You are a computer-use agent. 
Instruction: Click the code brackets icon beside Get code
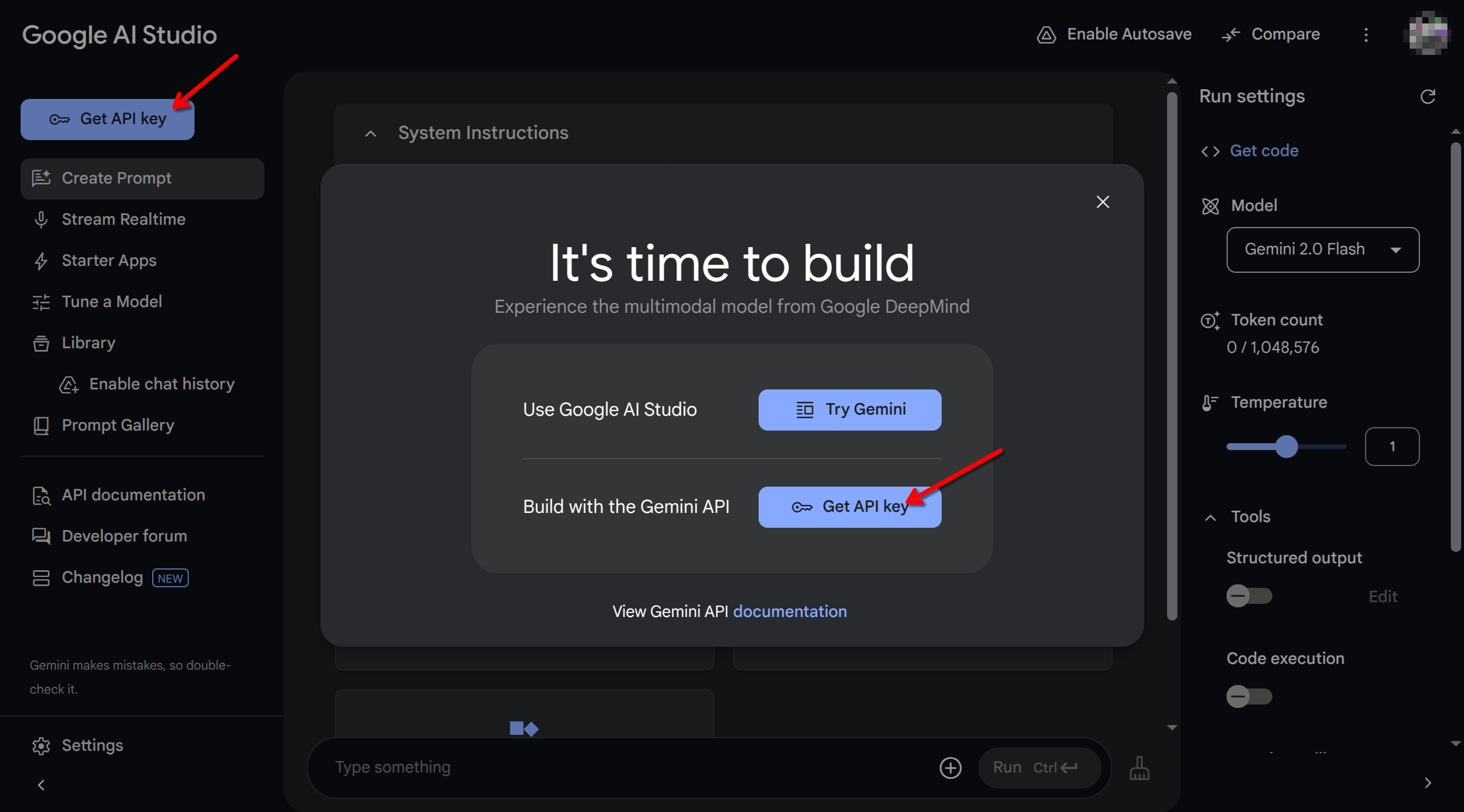[1211, 152]
